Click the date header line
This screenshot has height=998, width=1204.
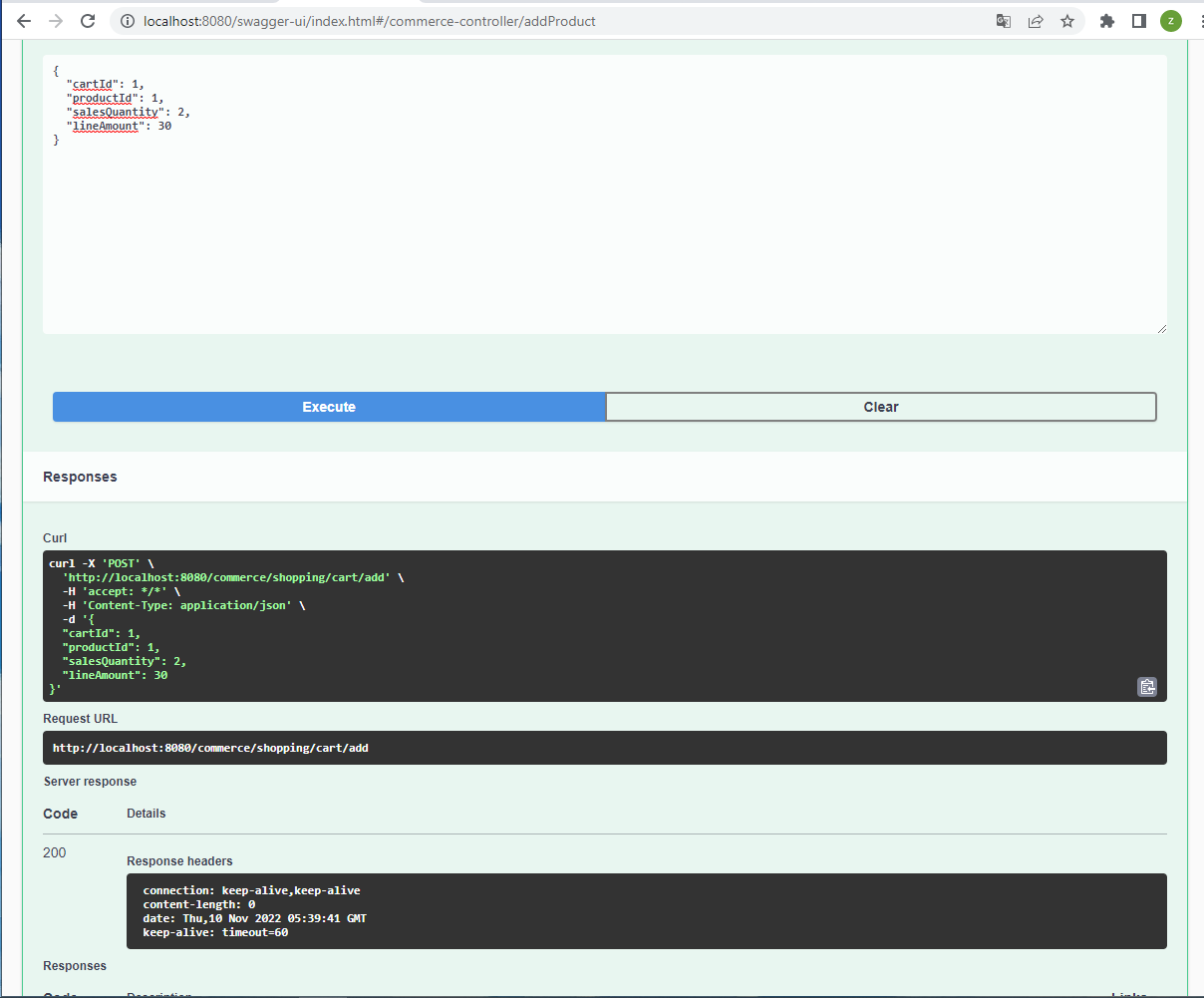[x=254, y=918]
